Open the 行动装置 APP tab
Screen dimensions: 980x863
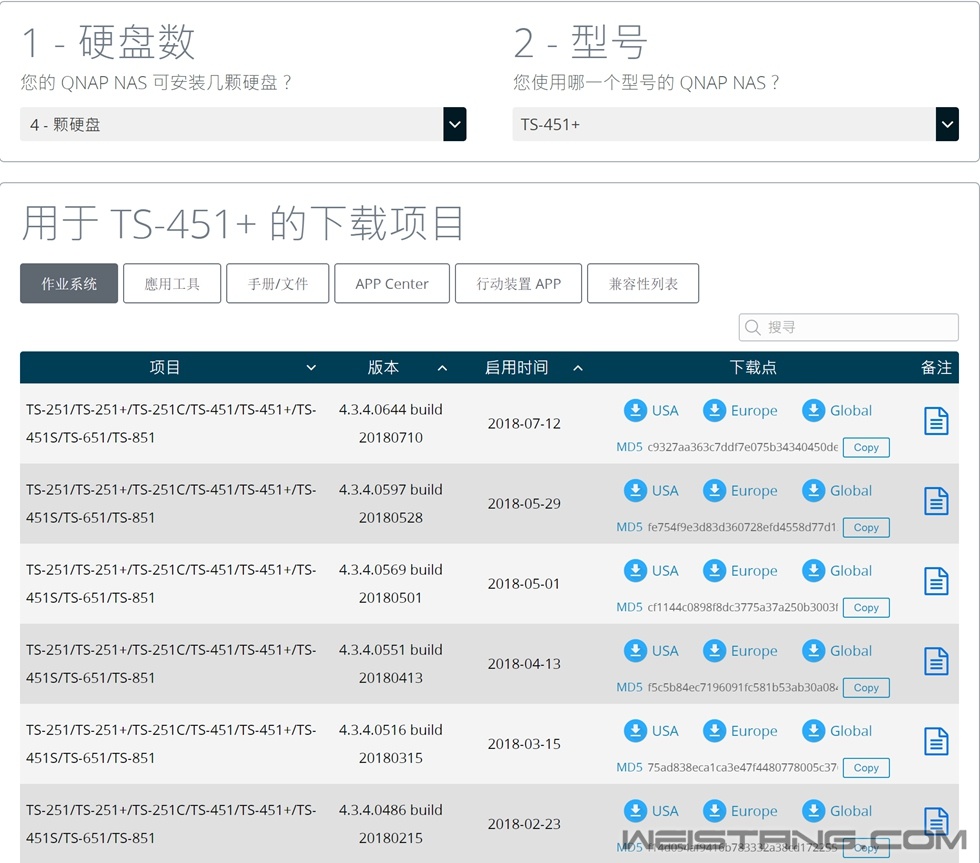pyautogui.click(x=518, y=283)
